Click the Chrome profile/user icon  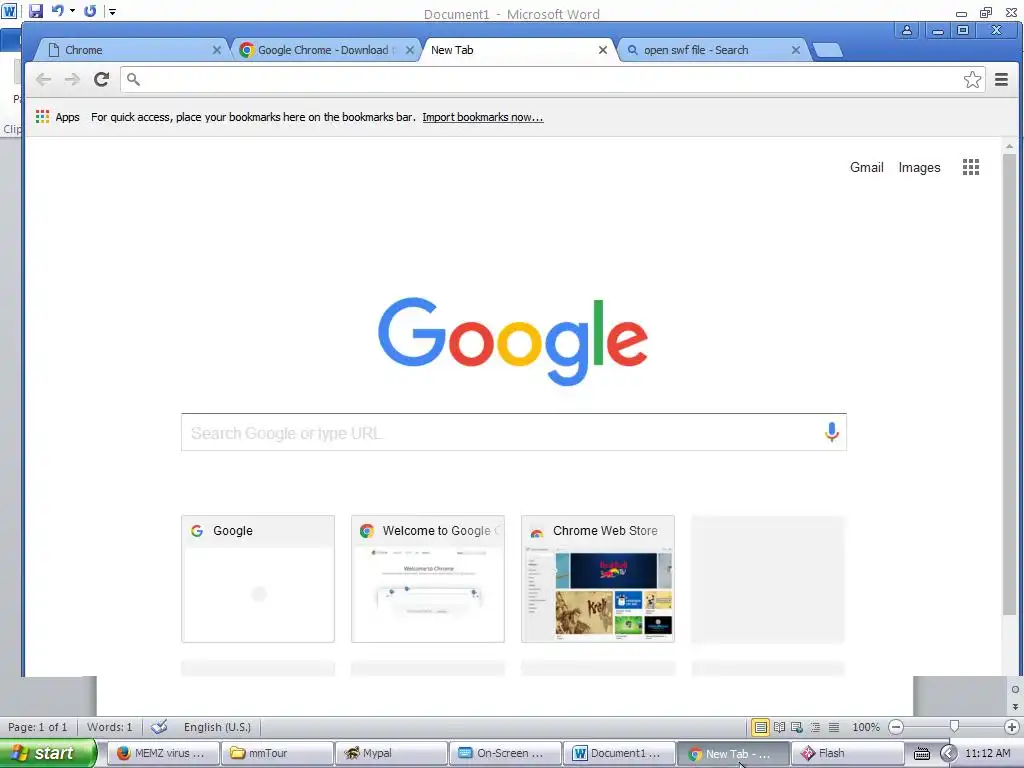pos(906,30)
